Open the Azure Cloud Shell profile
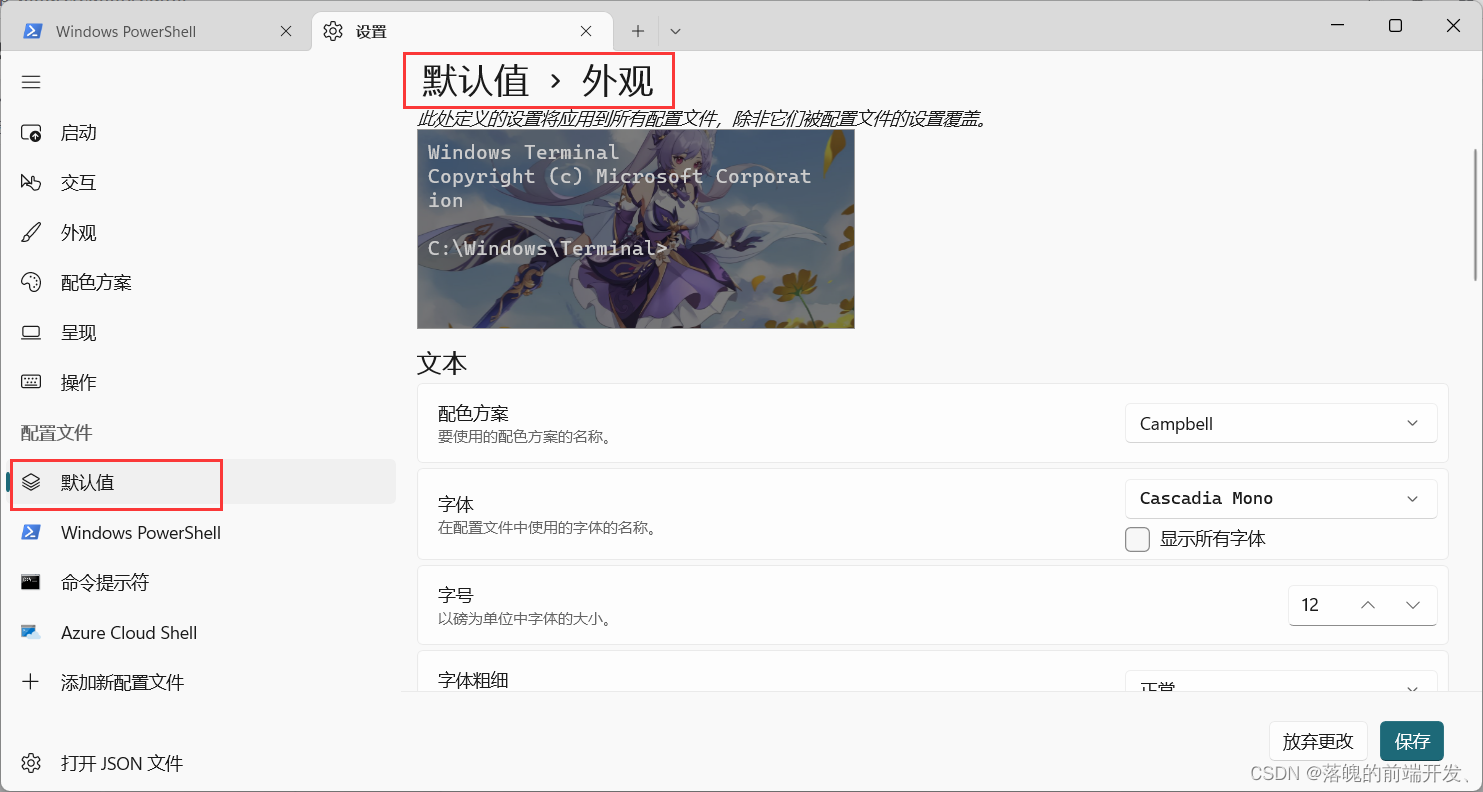The image size is (1483, 792). pyautogui.click(x=200, y=633)
